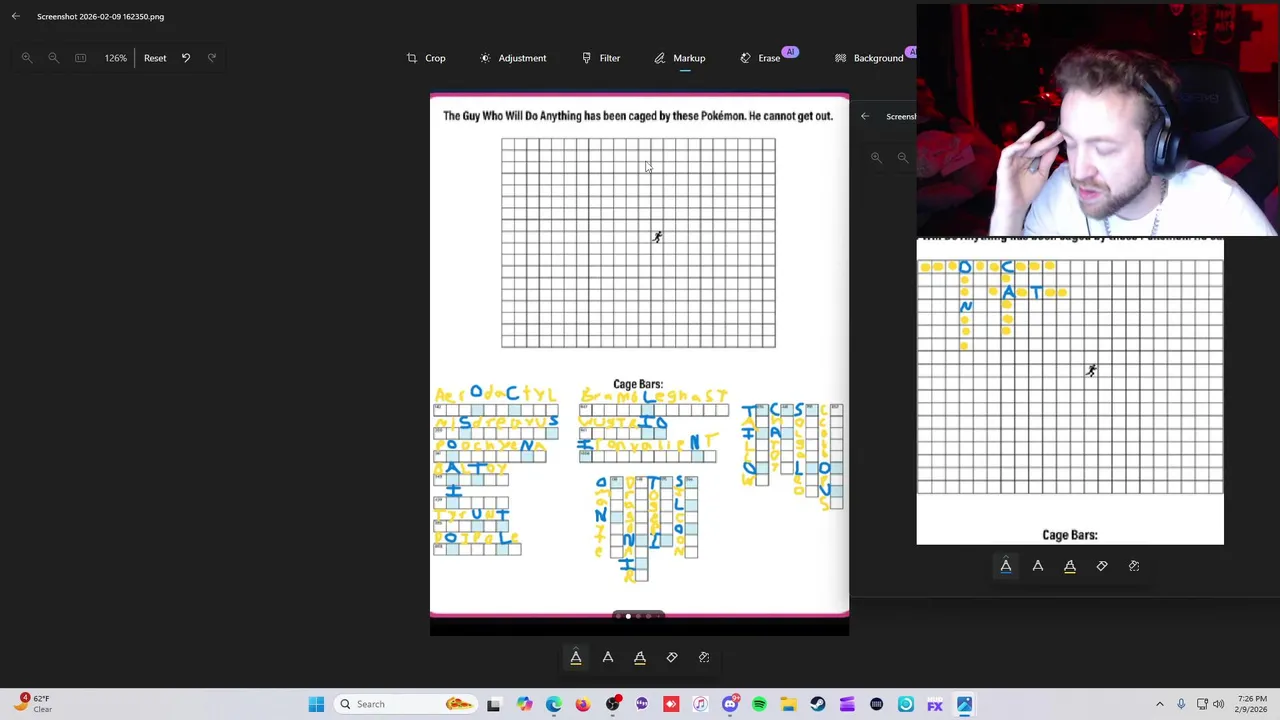Open Steam from the taskbar
The image size is (1280, 720).
818,704
